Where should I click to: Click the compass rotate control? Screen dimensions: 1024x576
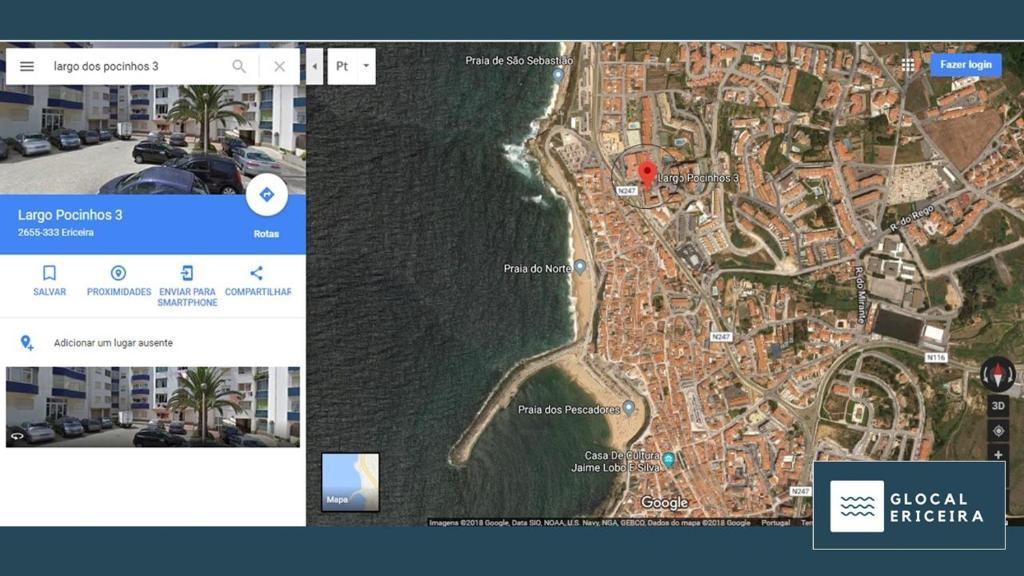(998, 375)
